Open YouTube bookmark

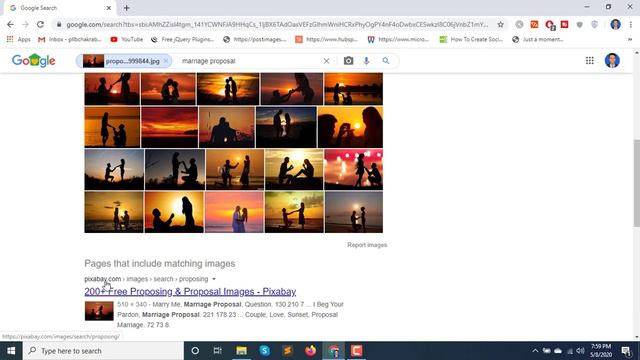[127, 39]
